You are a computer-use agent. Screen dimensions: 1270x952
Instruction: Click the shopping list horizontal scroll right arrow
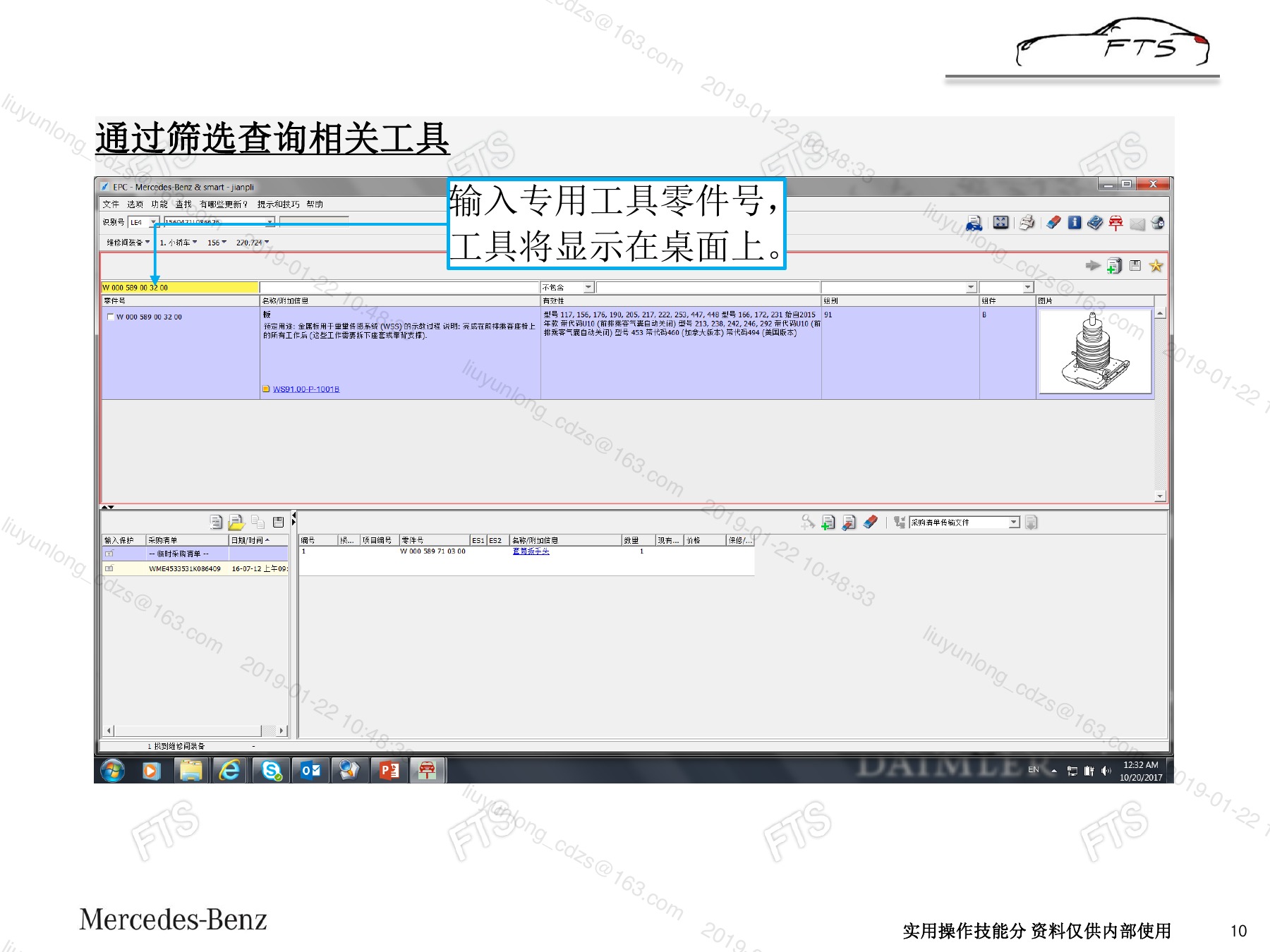pyautogui.click(x=282, y=731)
